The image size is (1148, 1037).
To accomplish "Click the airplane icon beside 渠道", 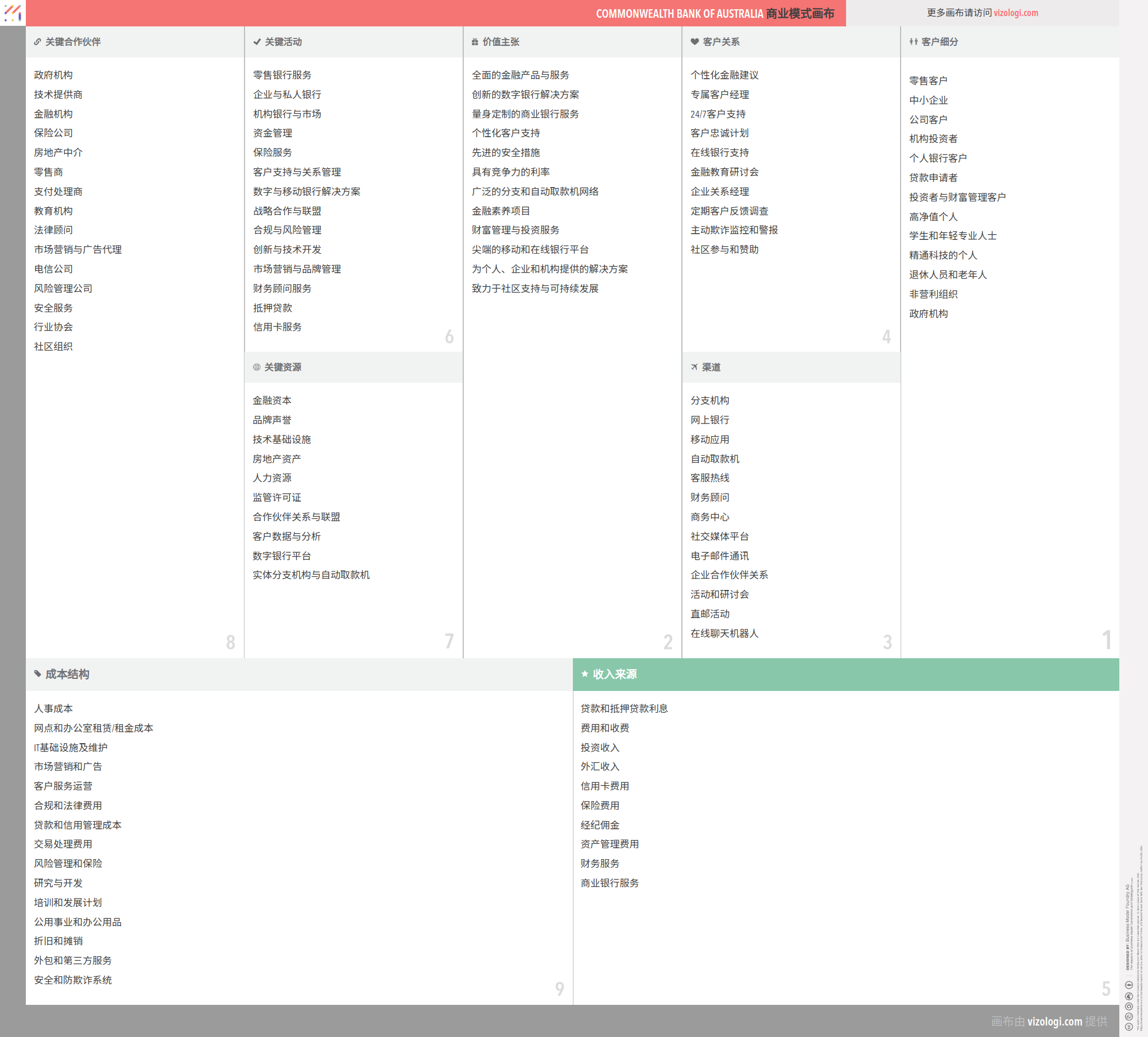I will [695, 367].
